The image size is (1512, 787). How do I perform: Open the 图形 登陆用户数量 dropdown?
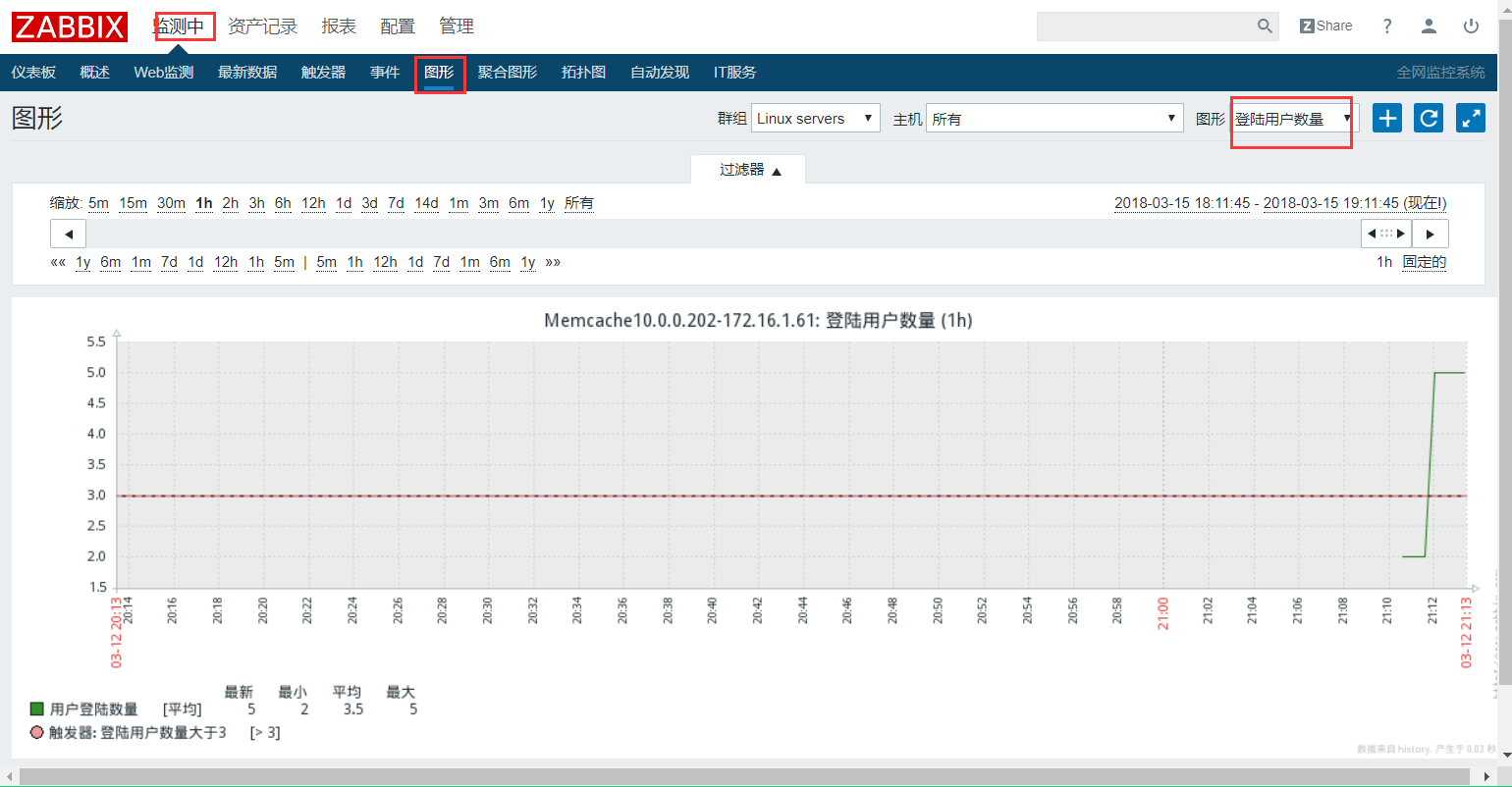[1295, 119]
